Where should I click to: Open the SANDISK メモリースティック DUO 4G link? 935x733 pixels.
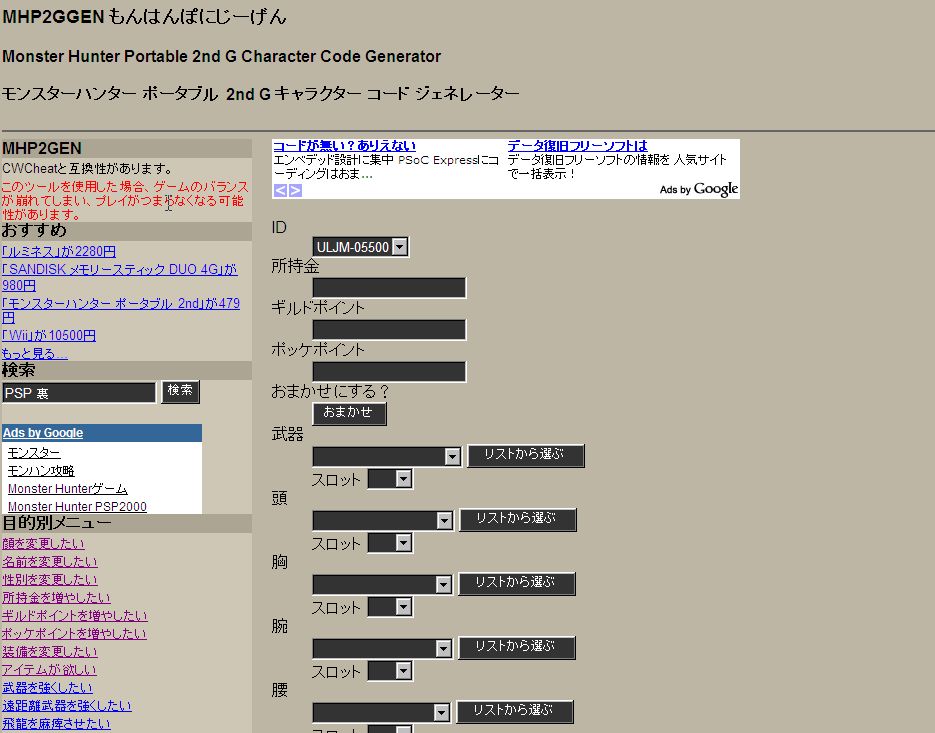click(x=120, y=277)
